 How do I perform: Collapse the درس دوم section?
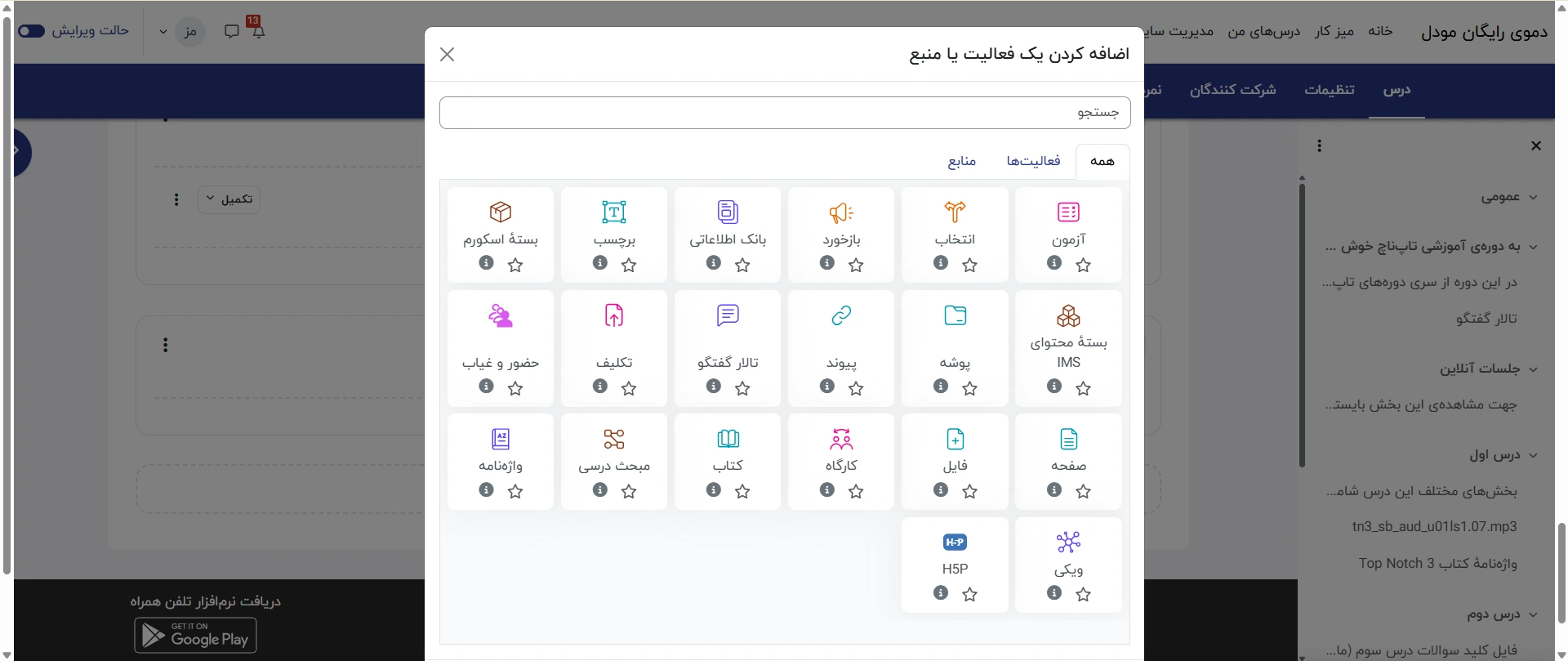pos(1533,614)
